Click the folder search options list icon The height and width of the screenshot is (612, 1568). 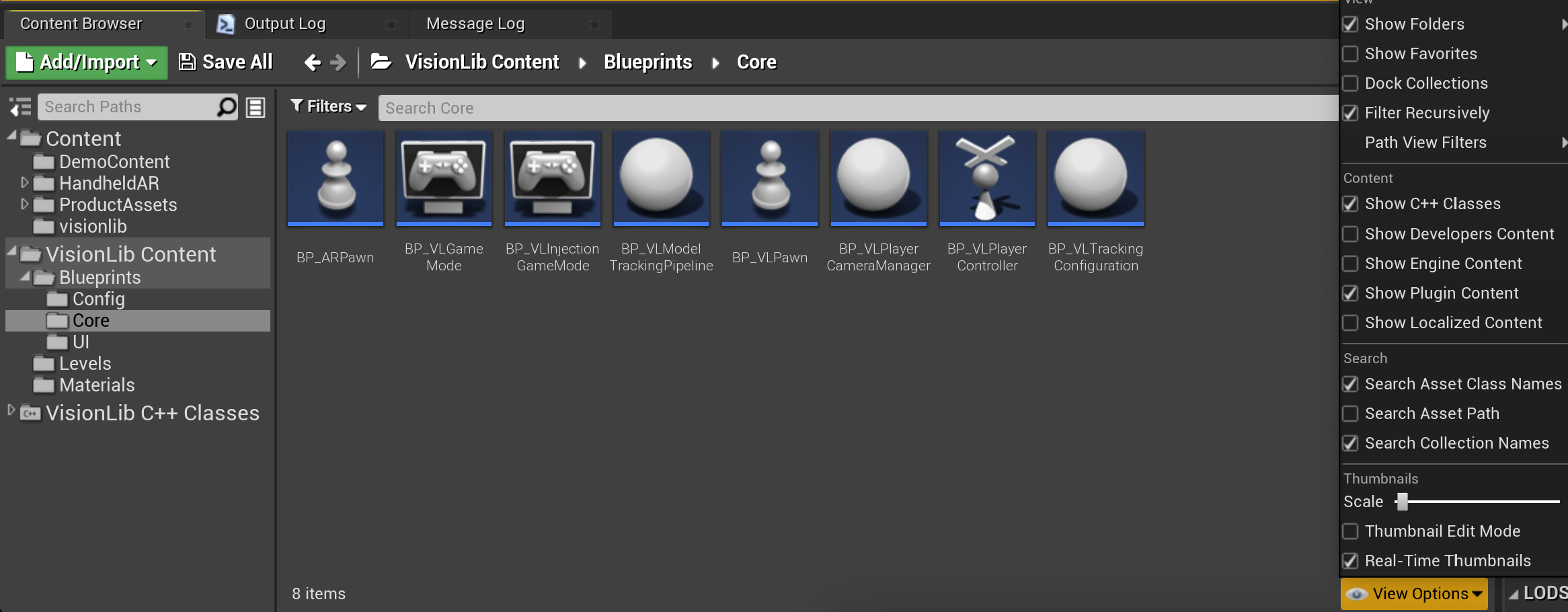pyautogui.click(x=256, y=107)
